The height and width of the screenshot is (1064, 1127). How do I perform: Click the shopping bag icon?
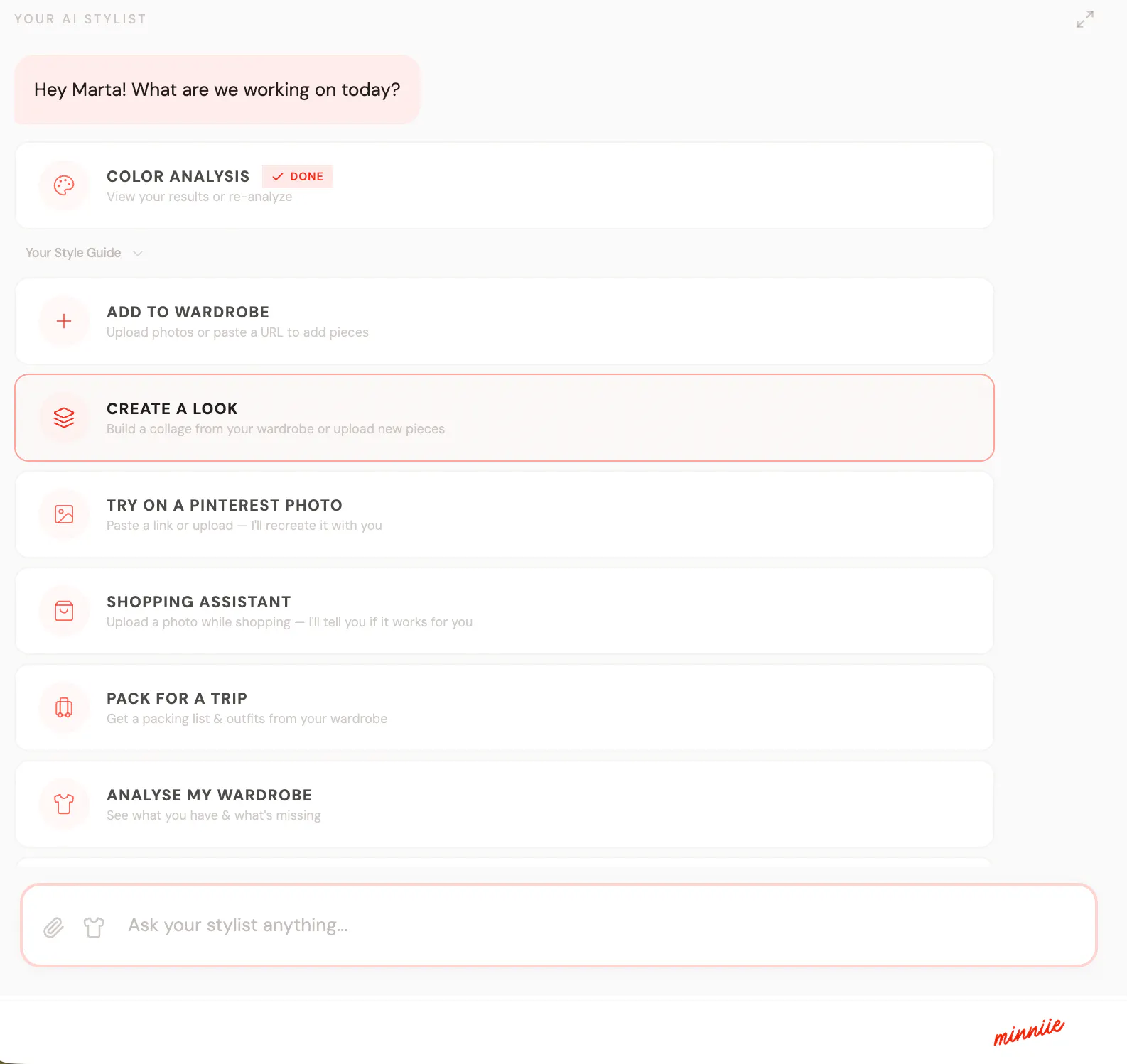(64, 611)
